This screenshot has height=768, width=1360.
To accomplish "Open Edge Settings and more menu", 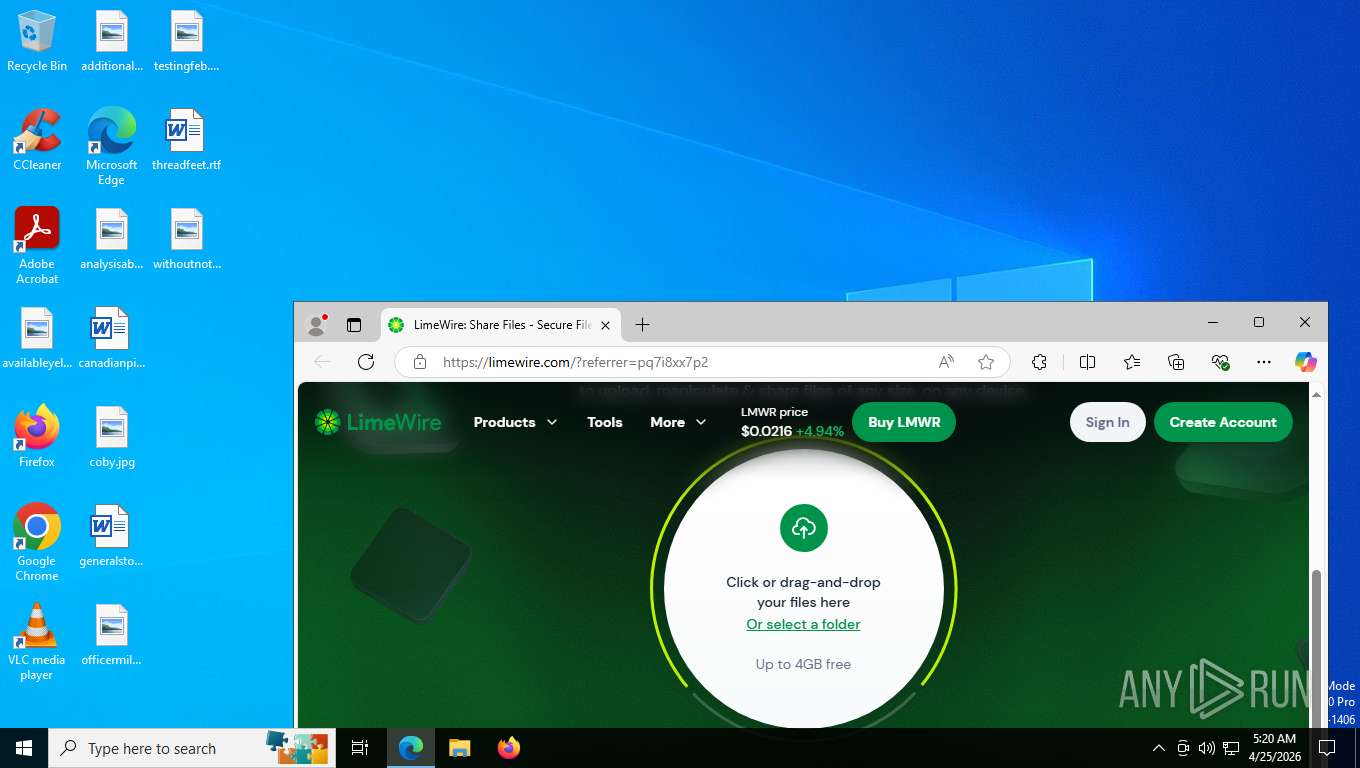I will (x=1264, y=362).
